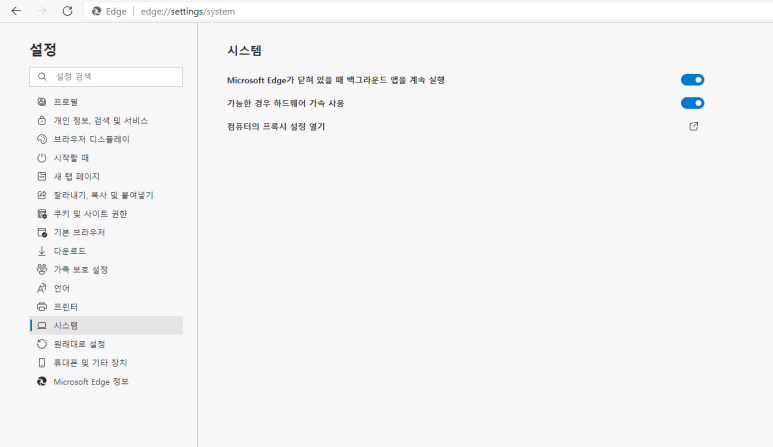Click the power icon beside 시작할 때

[42, 158]
